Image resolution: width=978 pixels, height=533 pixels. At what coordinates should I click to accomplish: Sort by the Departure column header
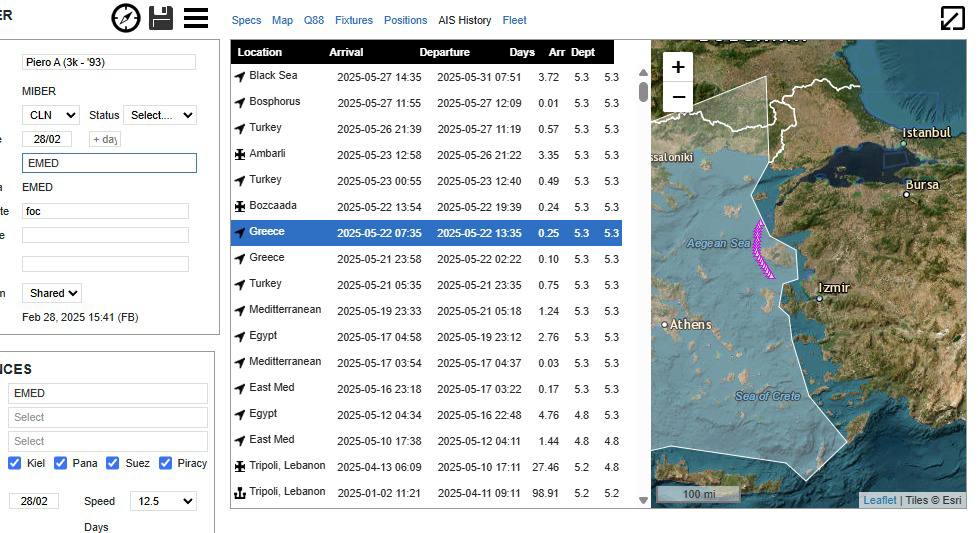[x=444, y=52]
